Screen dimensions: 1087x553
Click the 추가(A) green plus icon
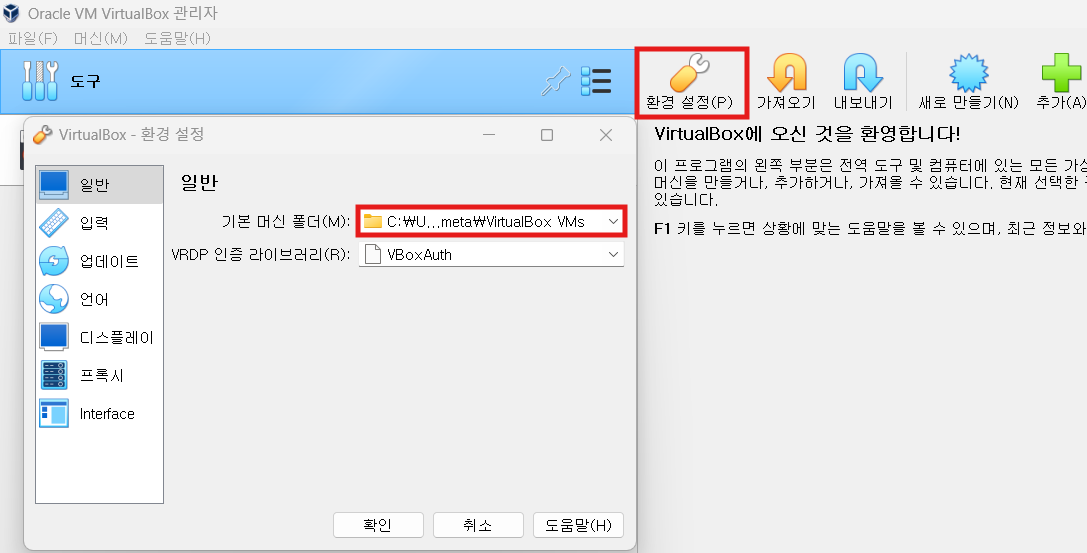click(1061, 82)
